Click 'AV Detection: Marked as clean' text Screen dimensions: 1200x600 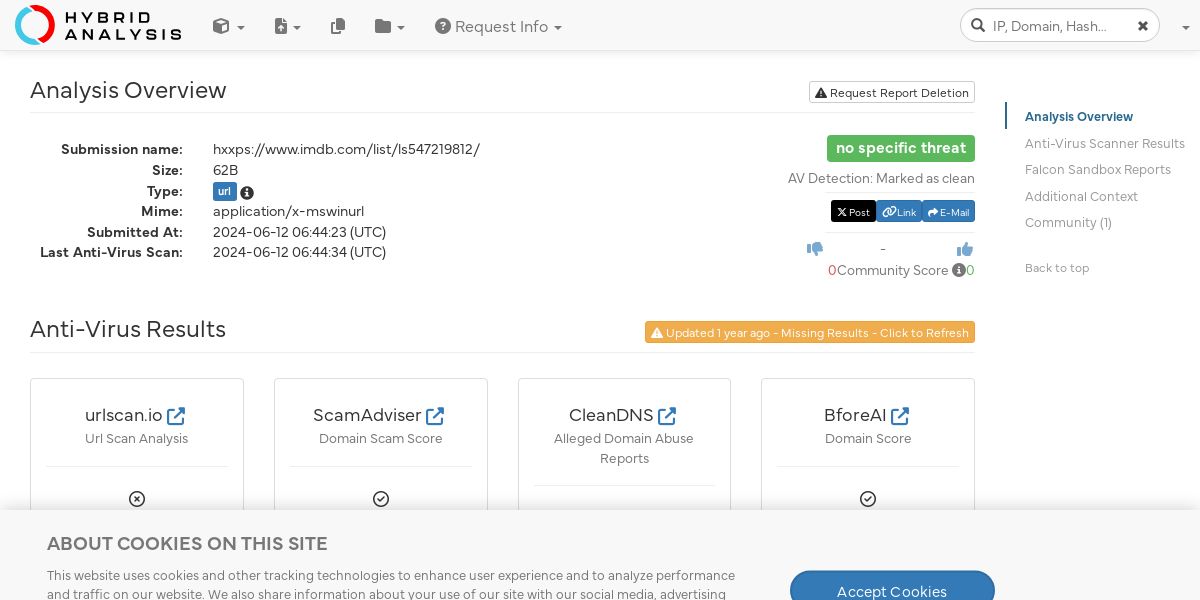pos(881,179)
